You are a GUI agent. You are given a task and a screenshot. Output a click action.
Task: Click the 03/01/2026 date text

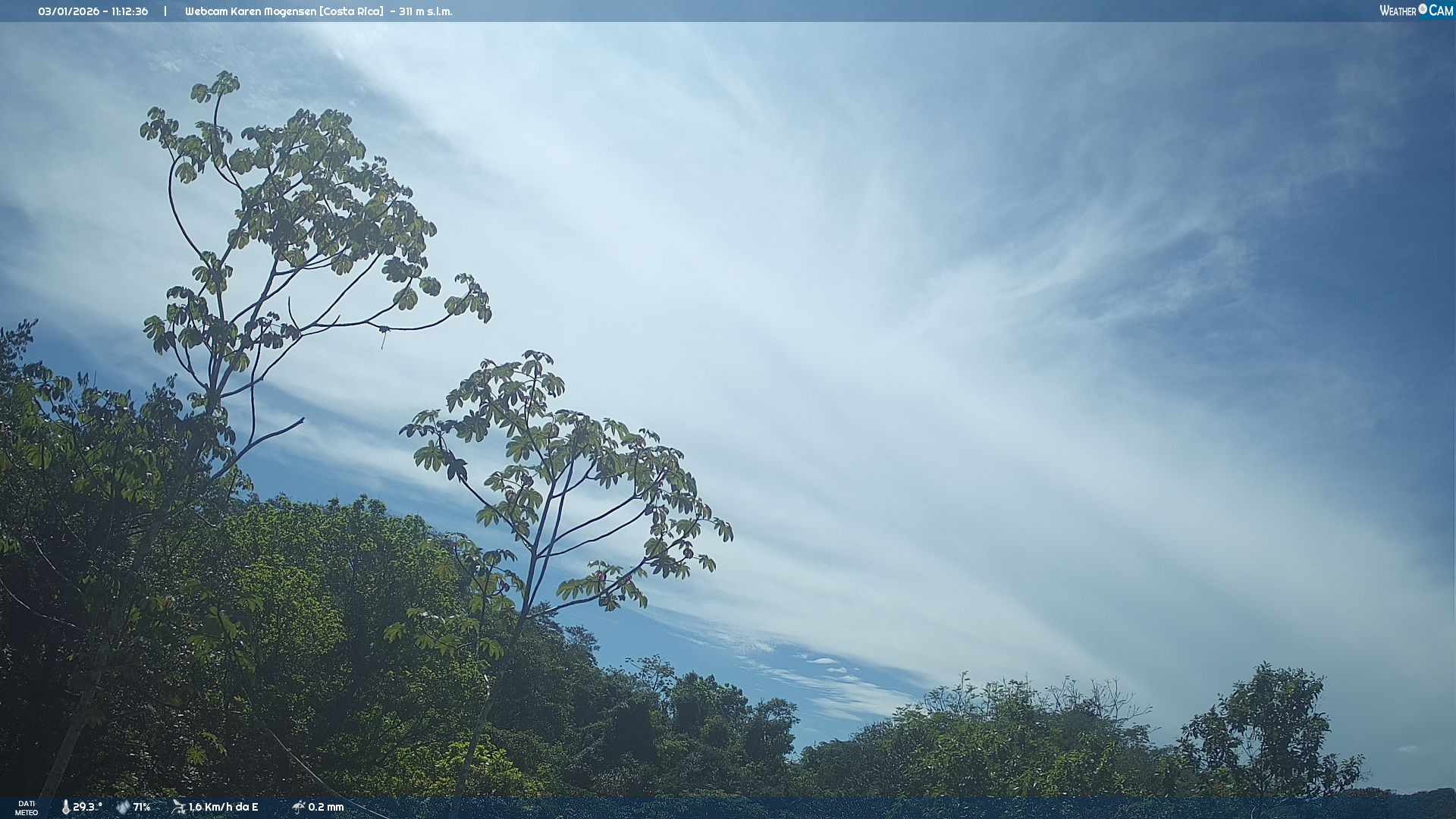coord(68,11)
